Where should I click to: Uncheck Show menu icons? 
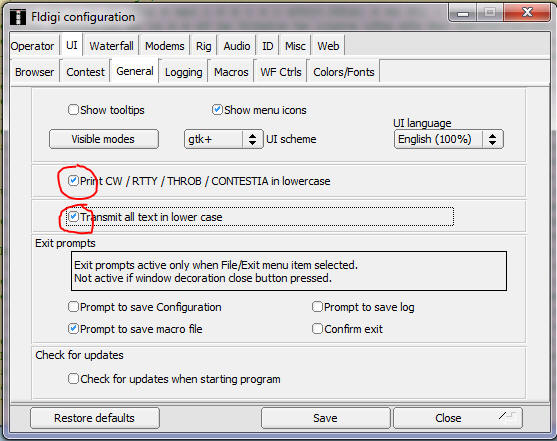tap(217, 109)
